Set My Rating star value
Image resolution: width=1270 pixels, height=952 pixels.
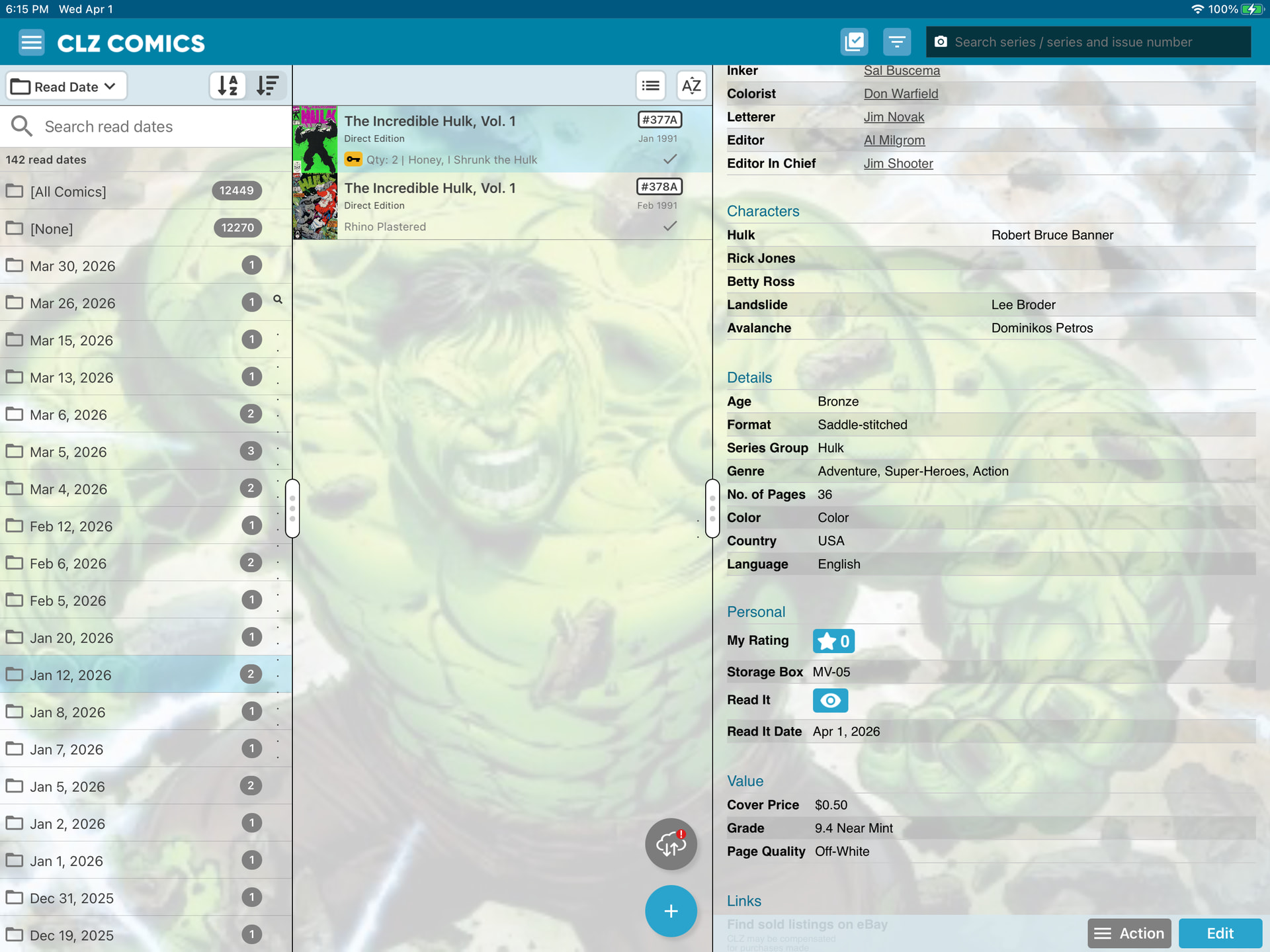(833, 640)
